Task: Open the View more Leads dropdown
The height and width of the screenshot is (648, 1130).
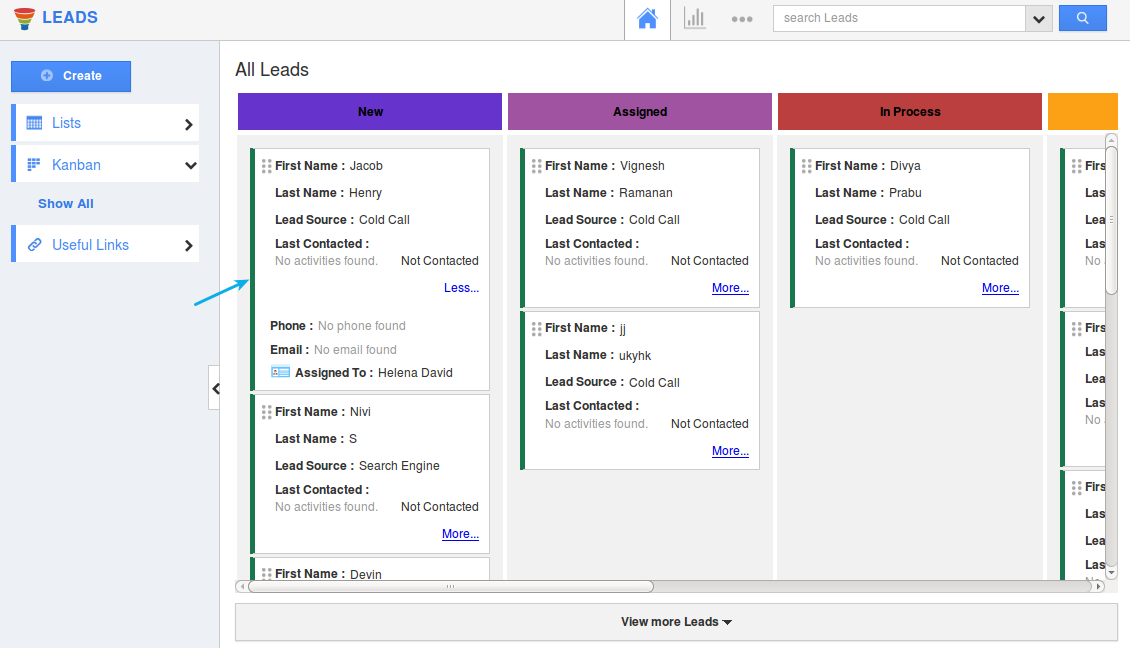Action: point(676,621)
